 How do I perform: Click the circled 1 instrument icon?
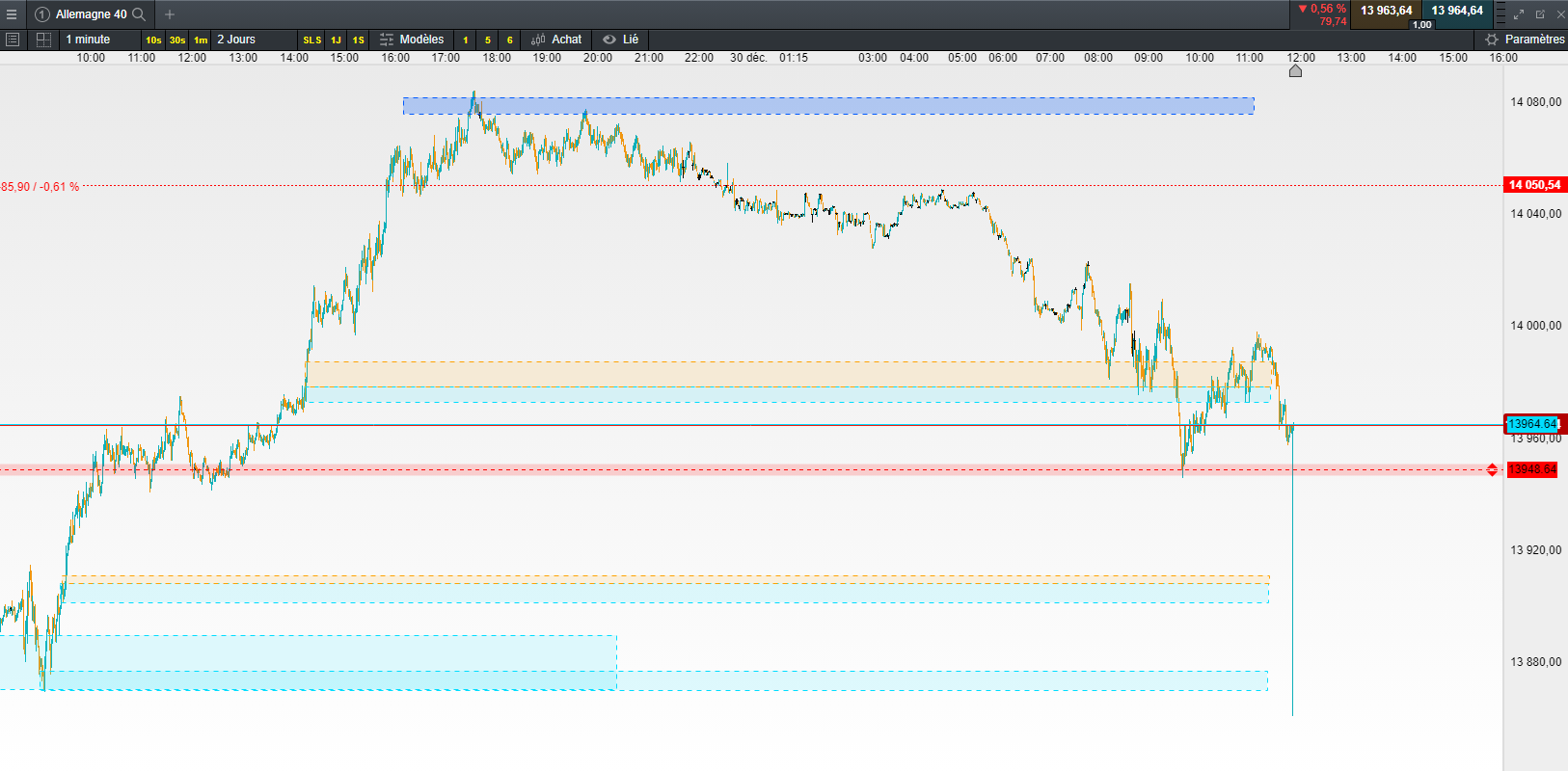(x=41, y=14)
